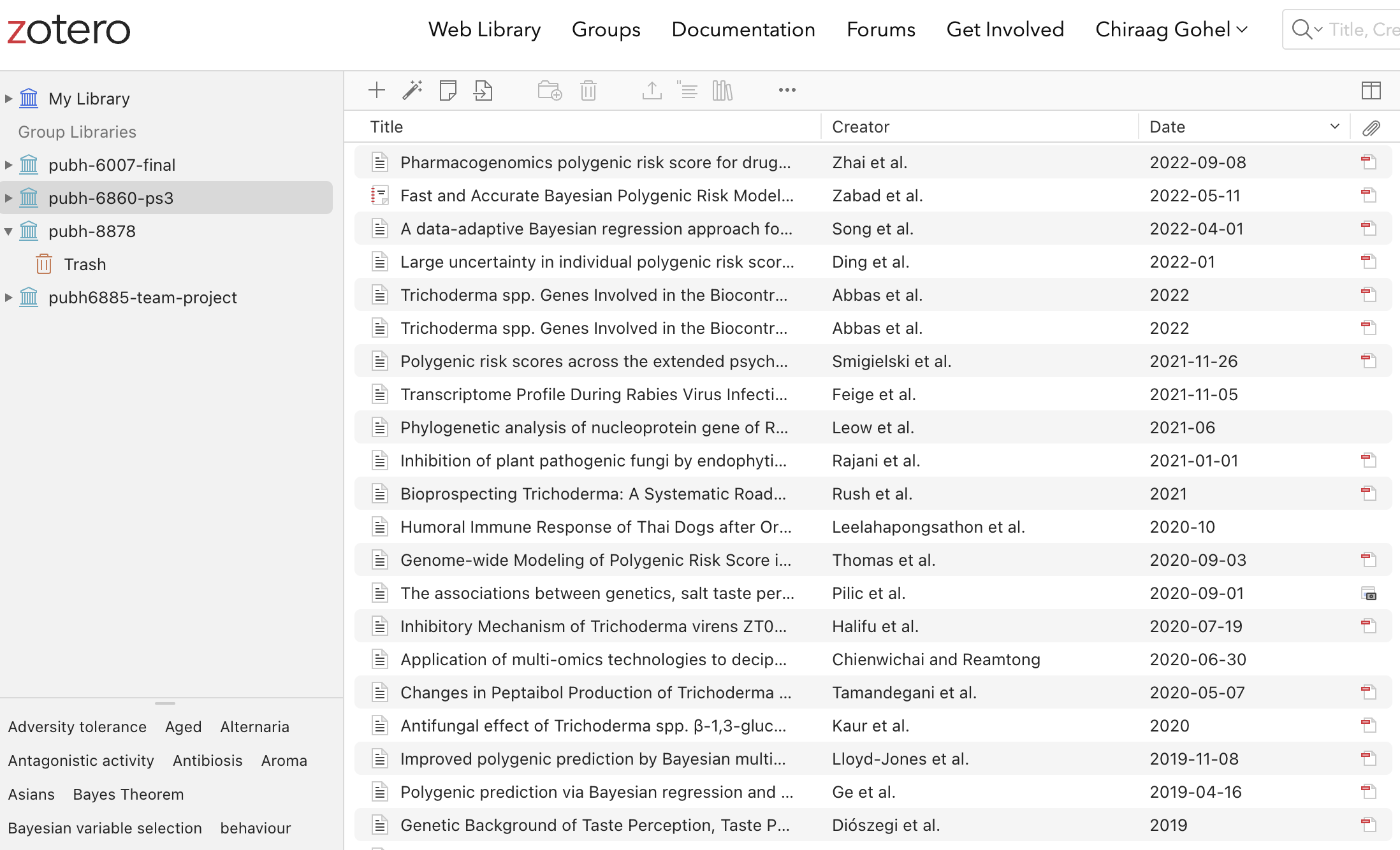
Task: Toggle the Alternaria tag filter
Action: click(x=254, y=727)
